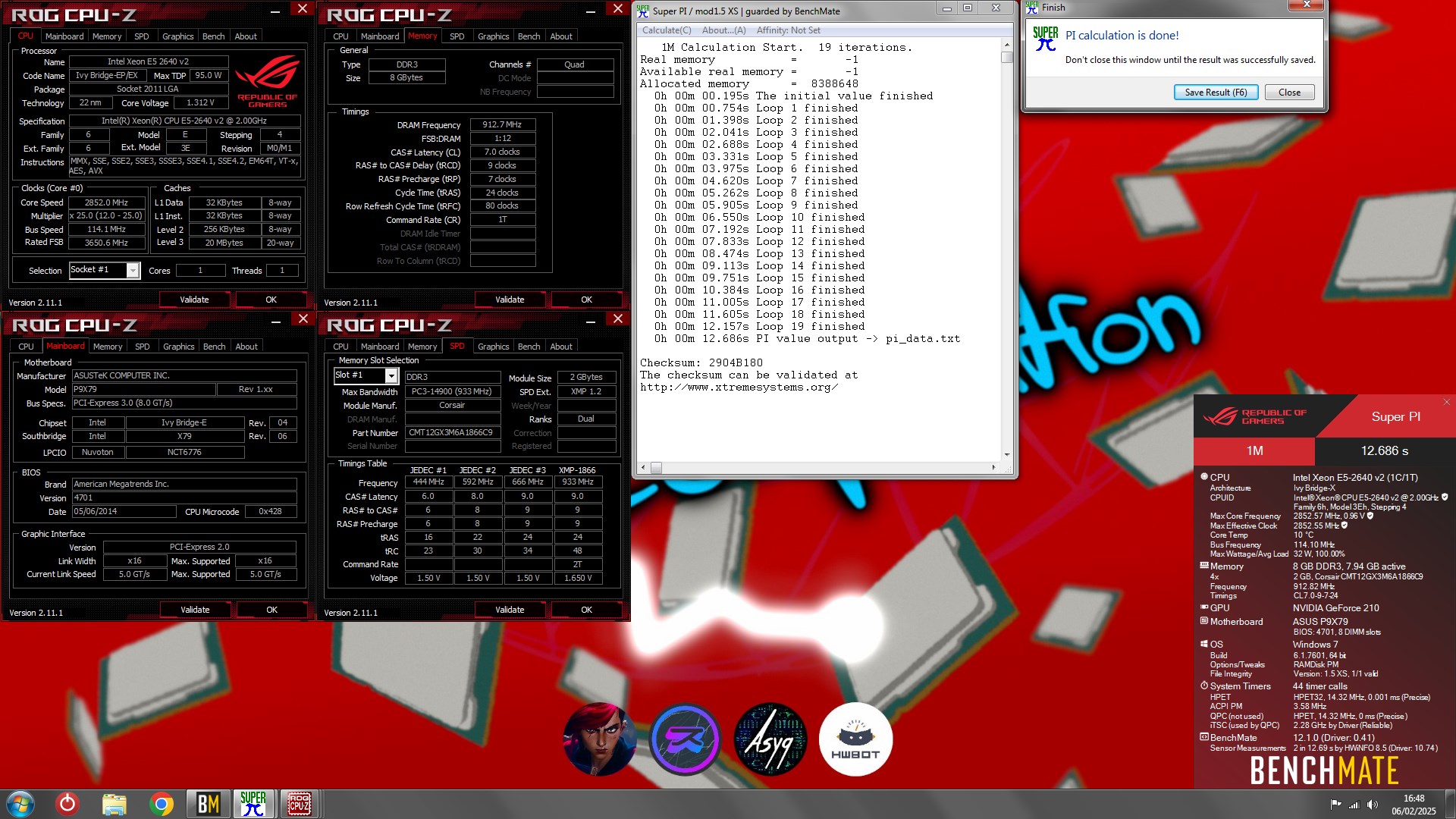Image resolution: width=1456 pixels, height=819 pixels.
Task: Click the Core Speed value 2852.0 MHz
Action: click(x=106, y=202)
